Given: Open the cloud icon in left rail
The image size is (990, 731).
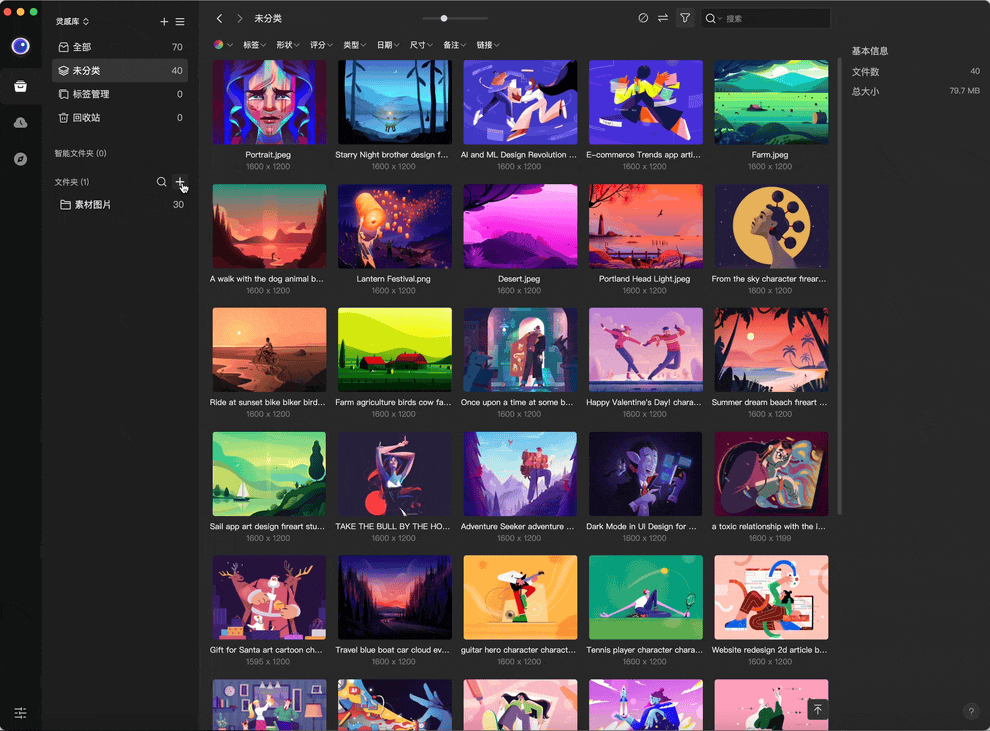Looking at the screenshot, I should point(20,122).
